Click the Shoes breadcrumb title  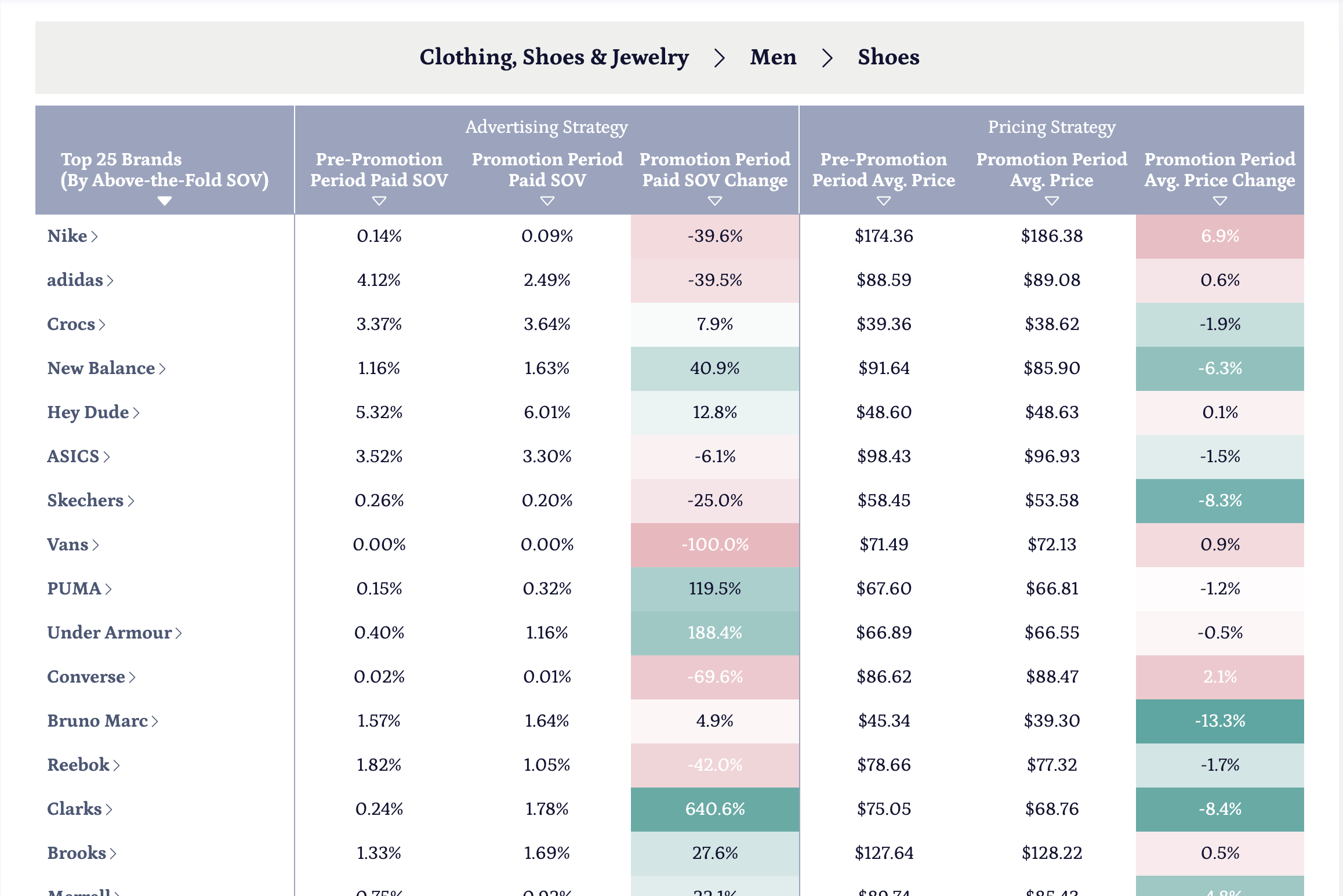[x=888, y=57]
